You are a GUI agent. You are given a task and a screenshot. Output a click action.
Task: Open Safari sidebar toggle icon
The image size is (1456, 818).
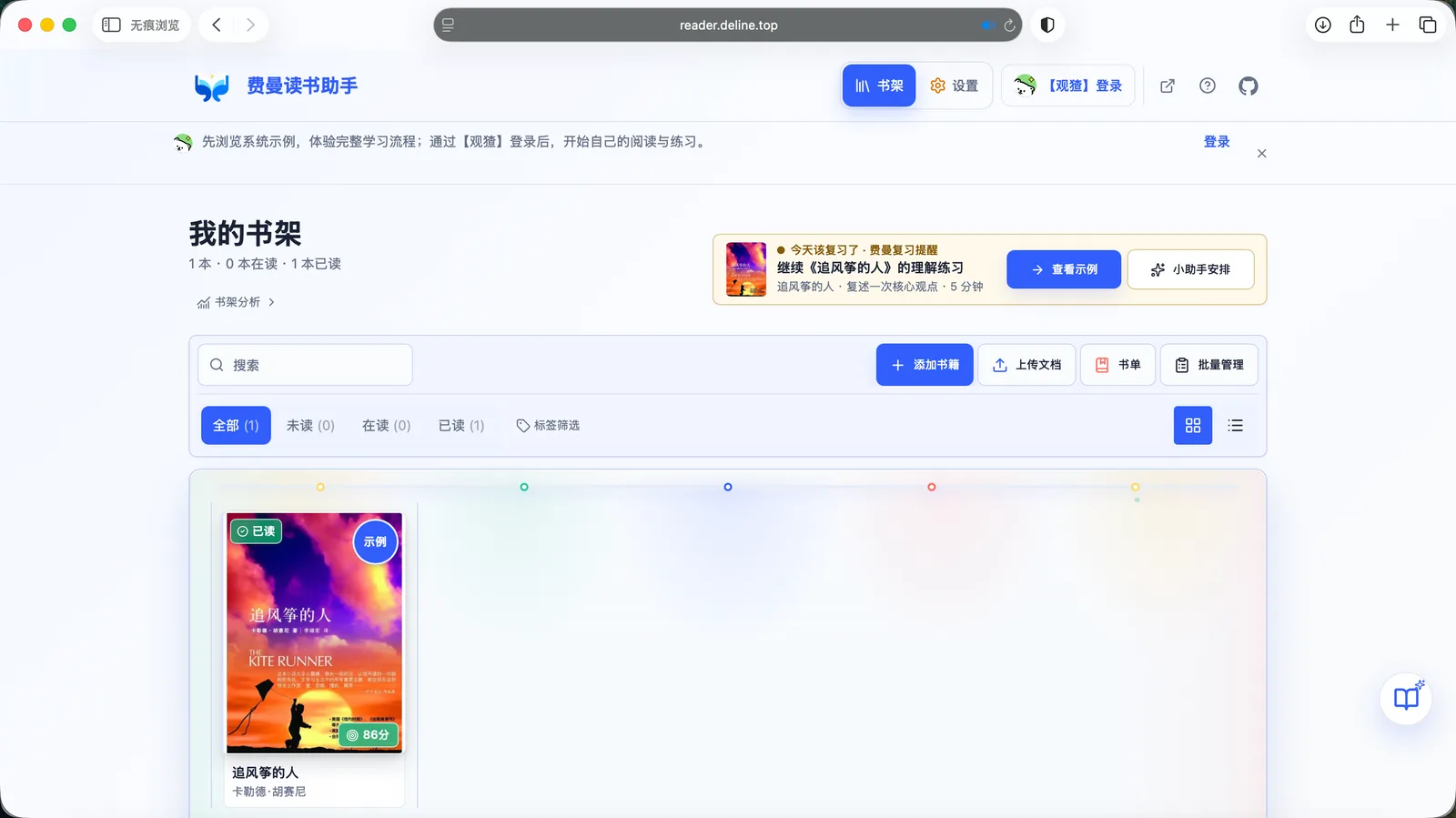point(111,25)
